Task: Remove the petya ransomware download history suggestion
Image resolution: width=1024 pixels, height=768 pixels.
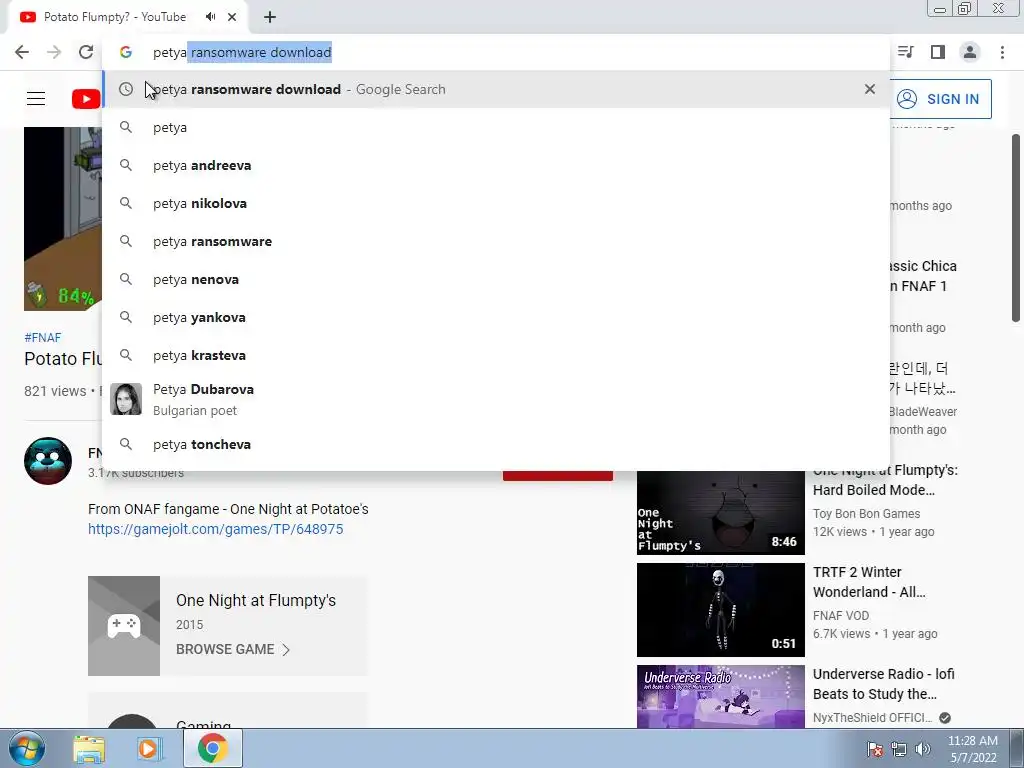Action: click(870, 89)
